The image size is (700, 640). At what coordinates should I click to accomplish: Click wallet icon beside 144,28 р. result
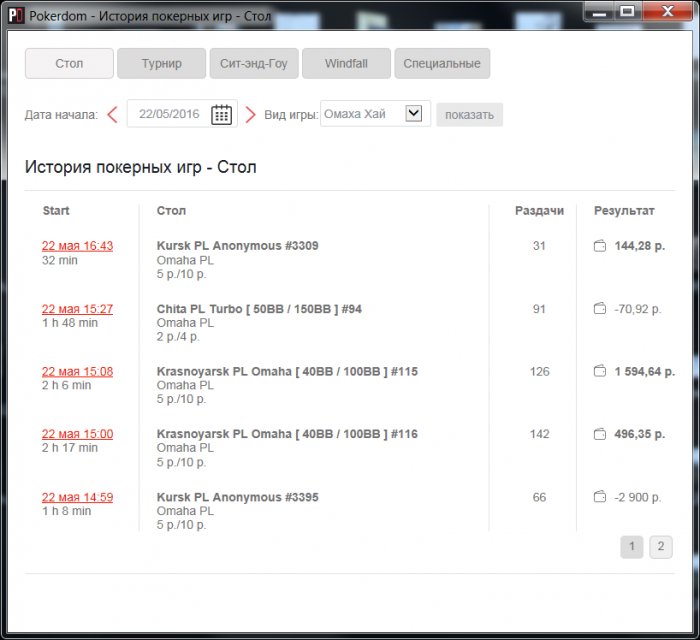pos(600,246)
